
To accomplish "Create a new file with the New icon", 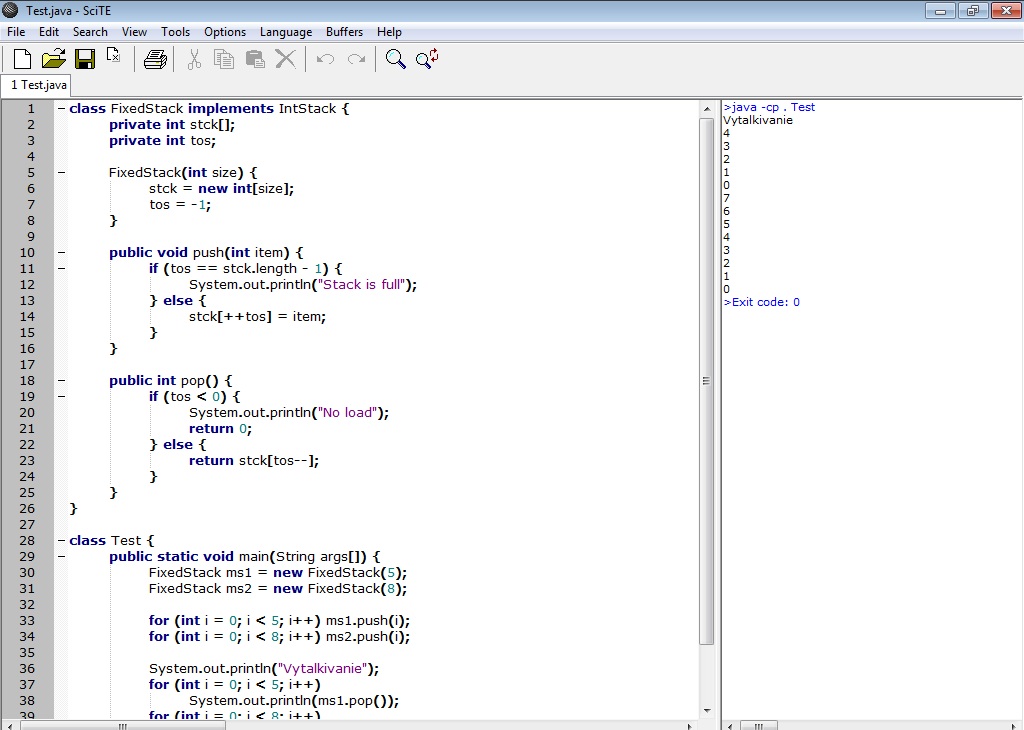I will [x=22, y=59].
